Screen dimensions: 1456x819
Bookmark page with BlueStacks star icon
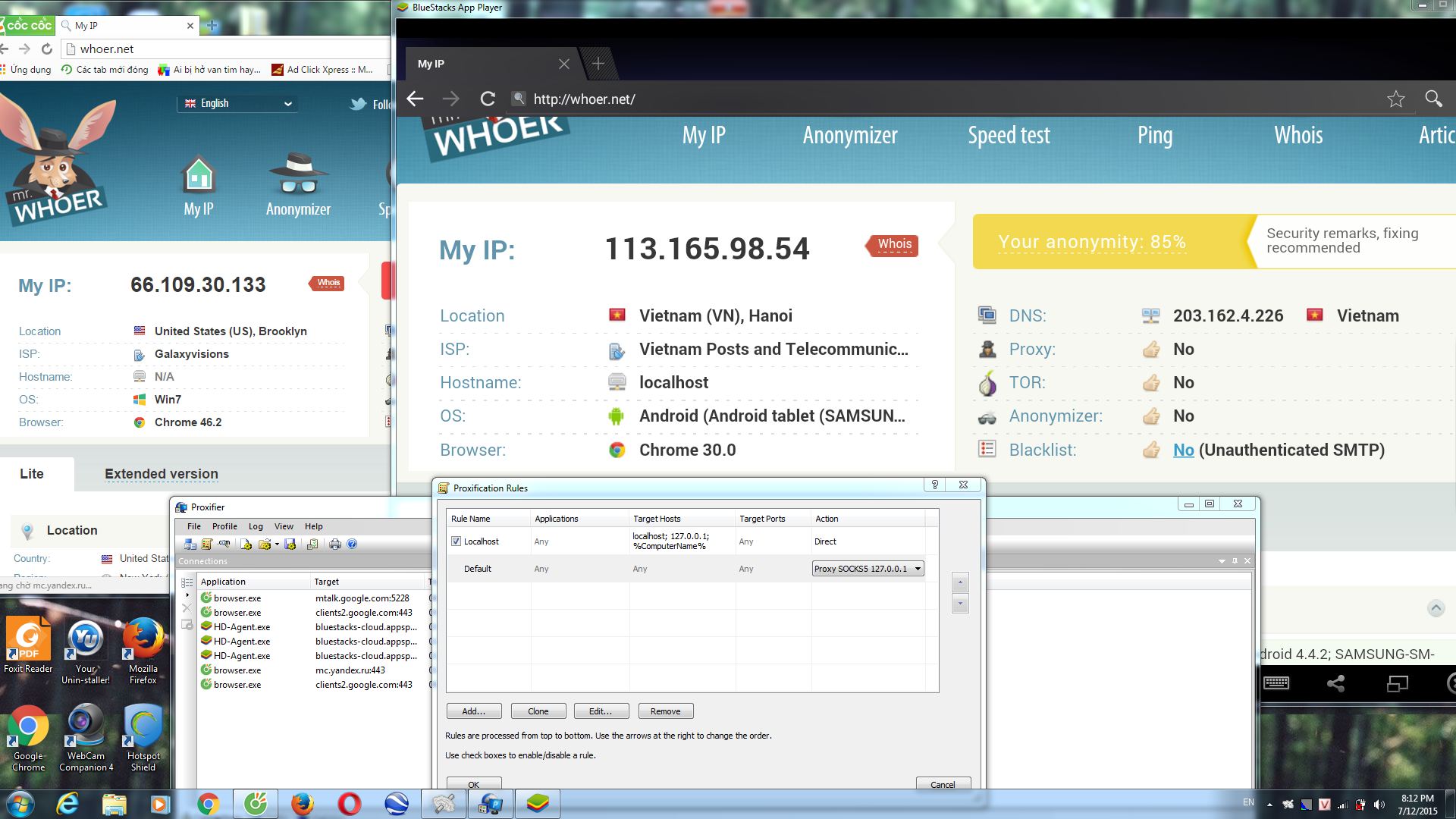[1395, 99]
